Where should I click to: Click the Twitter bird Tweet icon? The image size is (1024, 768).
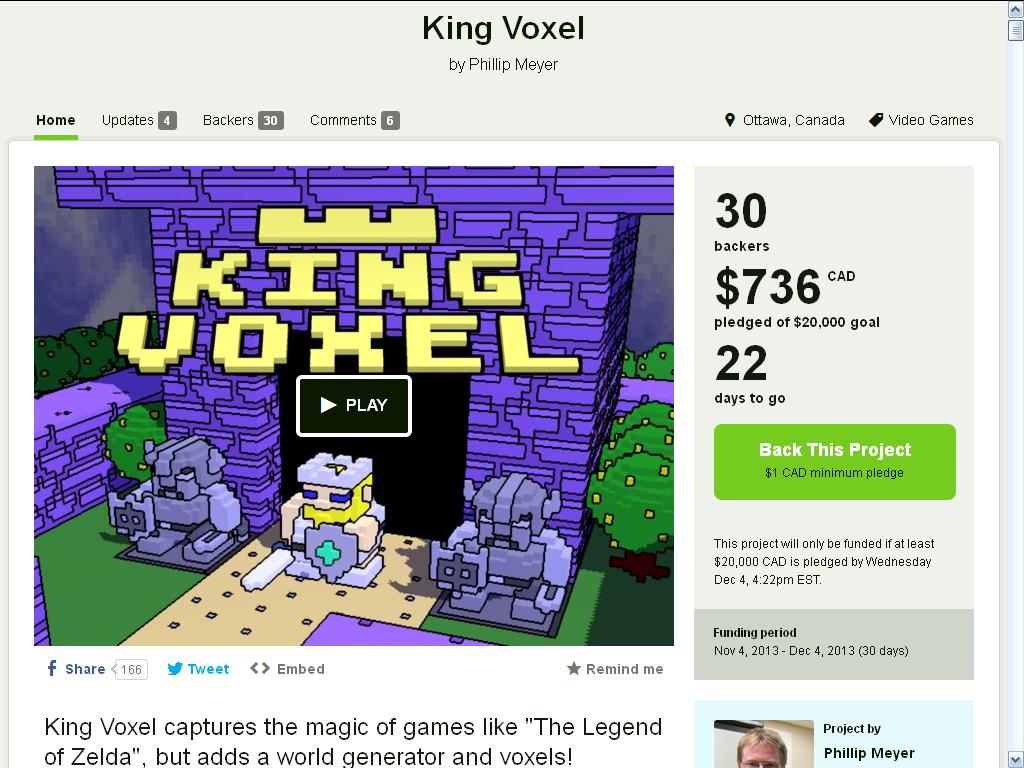175,669
